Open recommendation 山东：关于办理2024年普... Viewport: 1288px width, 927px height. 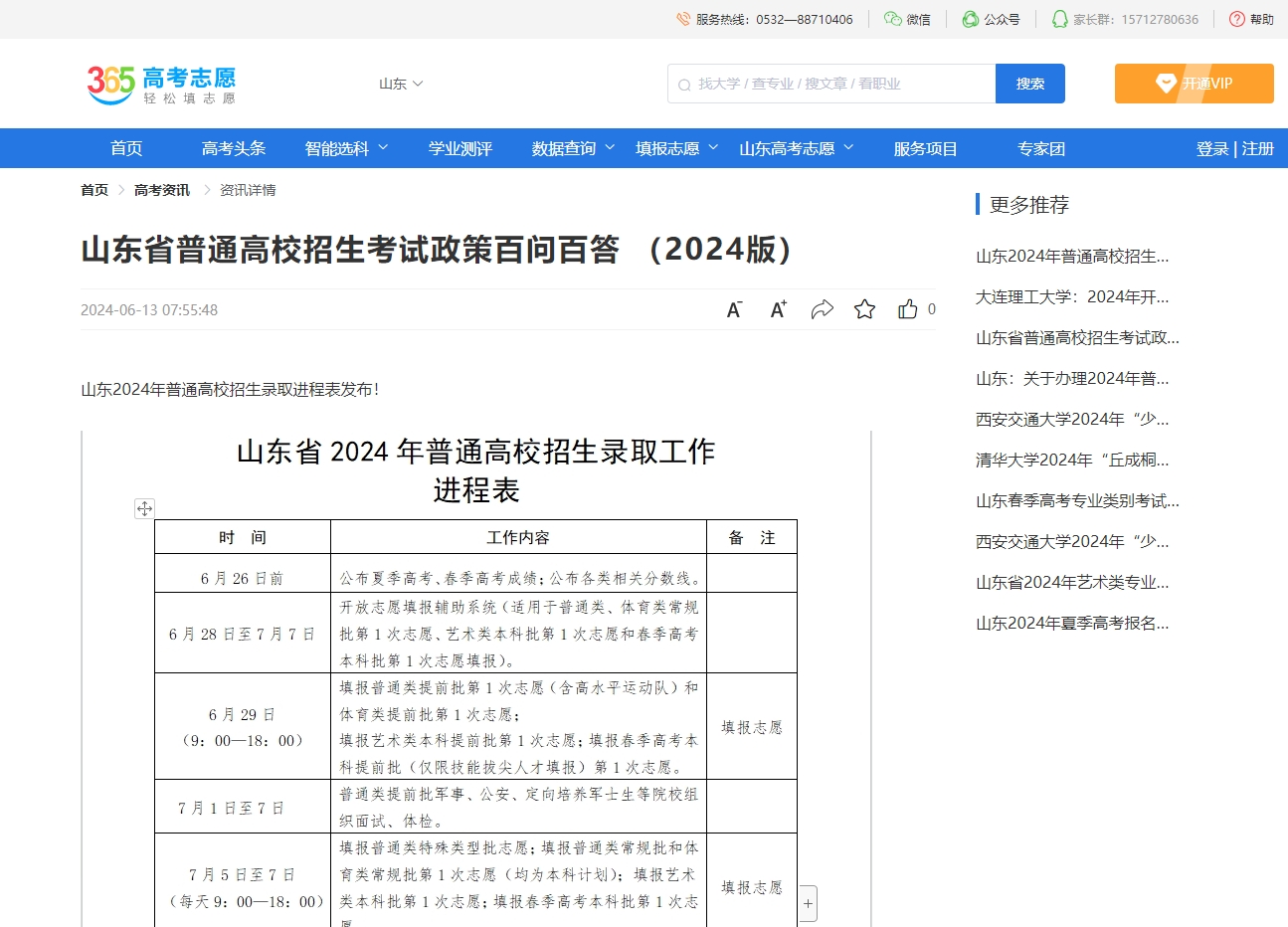(1072, 378)
